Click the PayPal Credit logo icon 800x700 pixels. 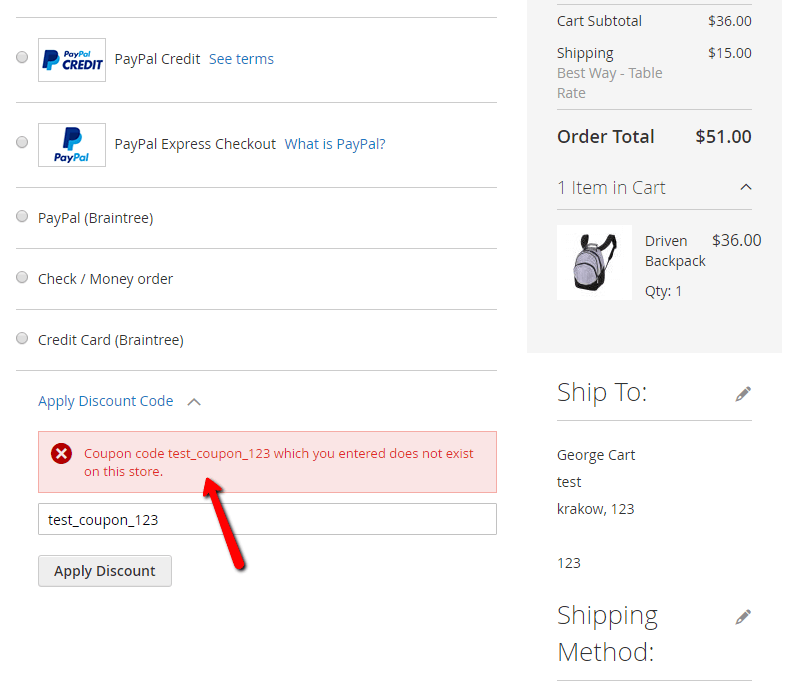click(72, 60)
